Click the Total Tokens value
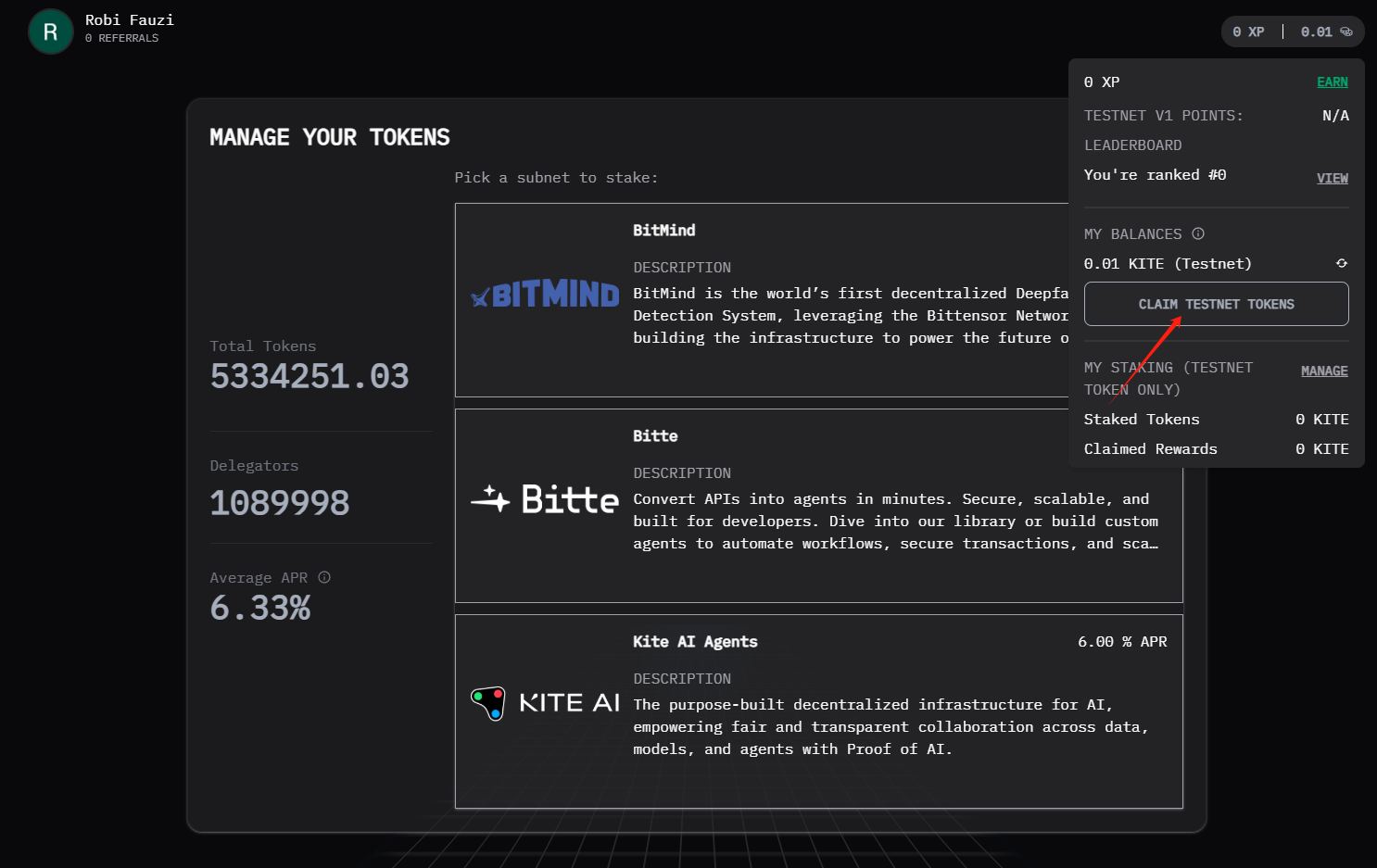Image resolution: width=1377 pixels, height=868 pixels. coord(309,376)
